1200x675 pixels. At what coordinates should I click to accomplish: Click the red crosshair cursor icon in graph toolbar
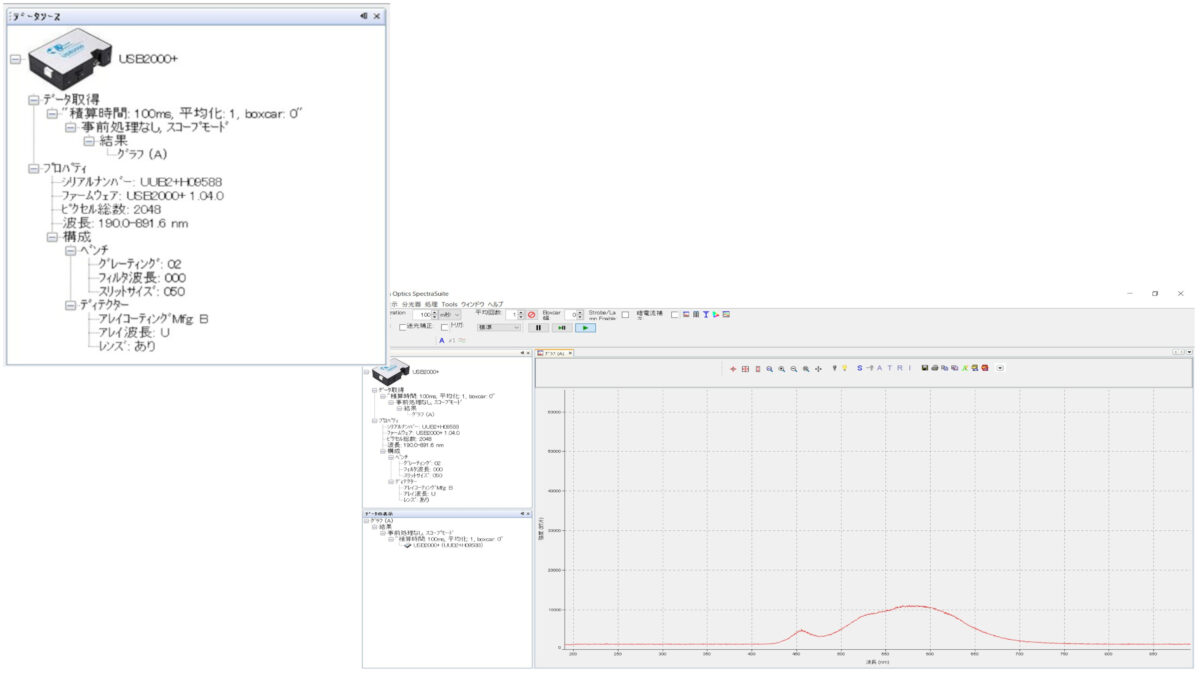coord(733,368)
